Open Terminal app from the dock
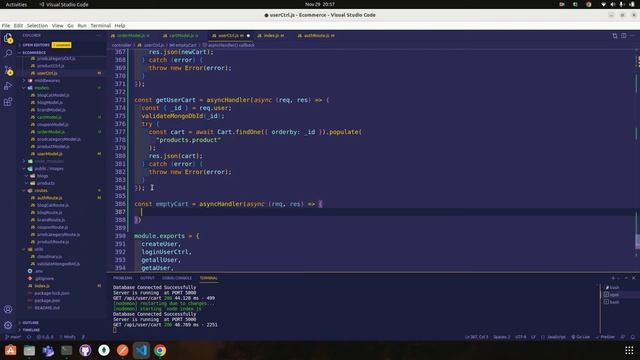Screen dimensions: 640x360 click(x=67, y=350)
